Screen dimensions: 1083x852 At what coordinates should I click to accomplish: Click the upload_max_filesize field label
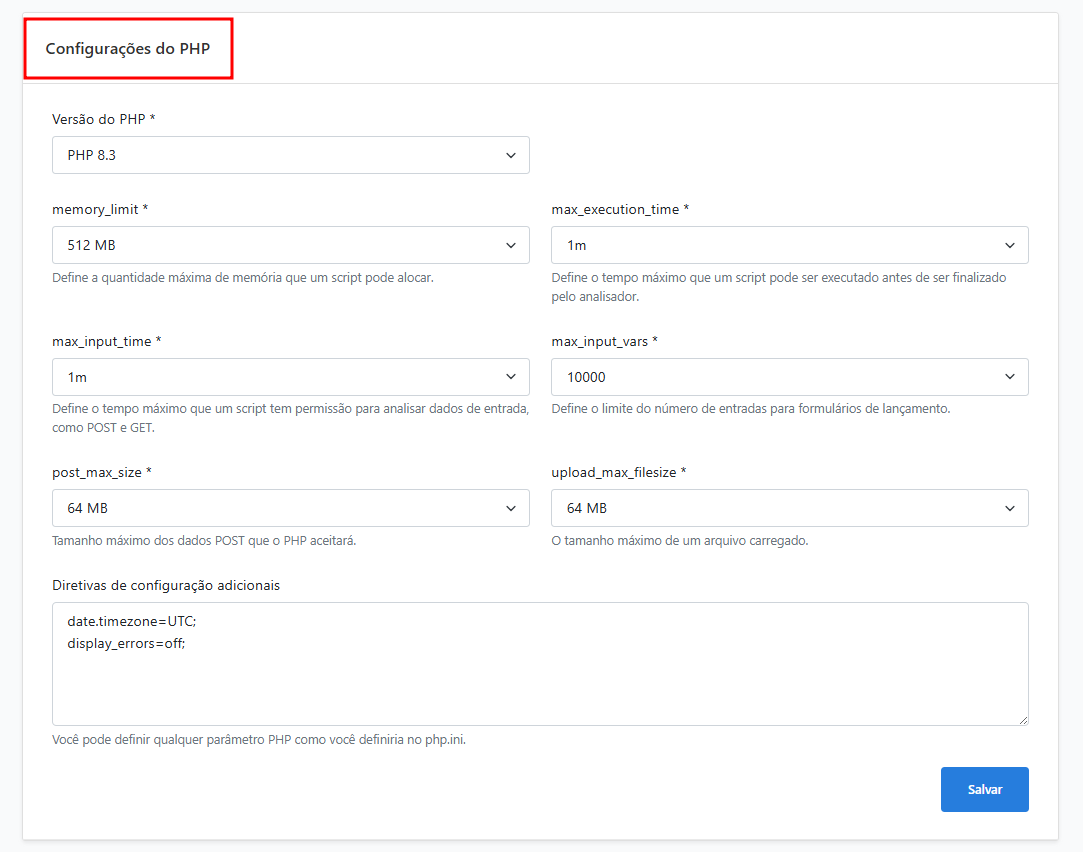(618, 472)
